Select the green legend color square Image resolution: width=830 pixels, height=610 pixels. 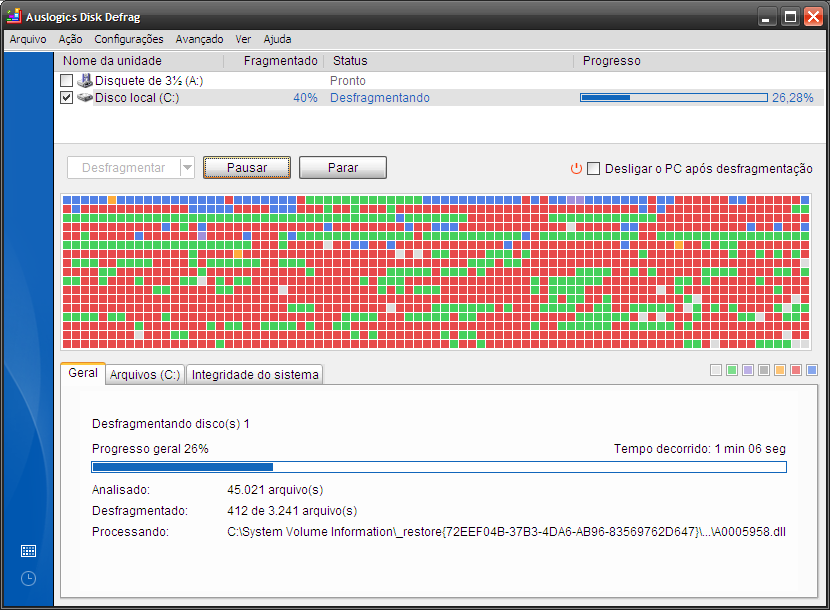732,370
